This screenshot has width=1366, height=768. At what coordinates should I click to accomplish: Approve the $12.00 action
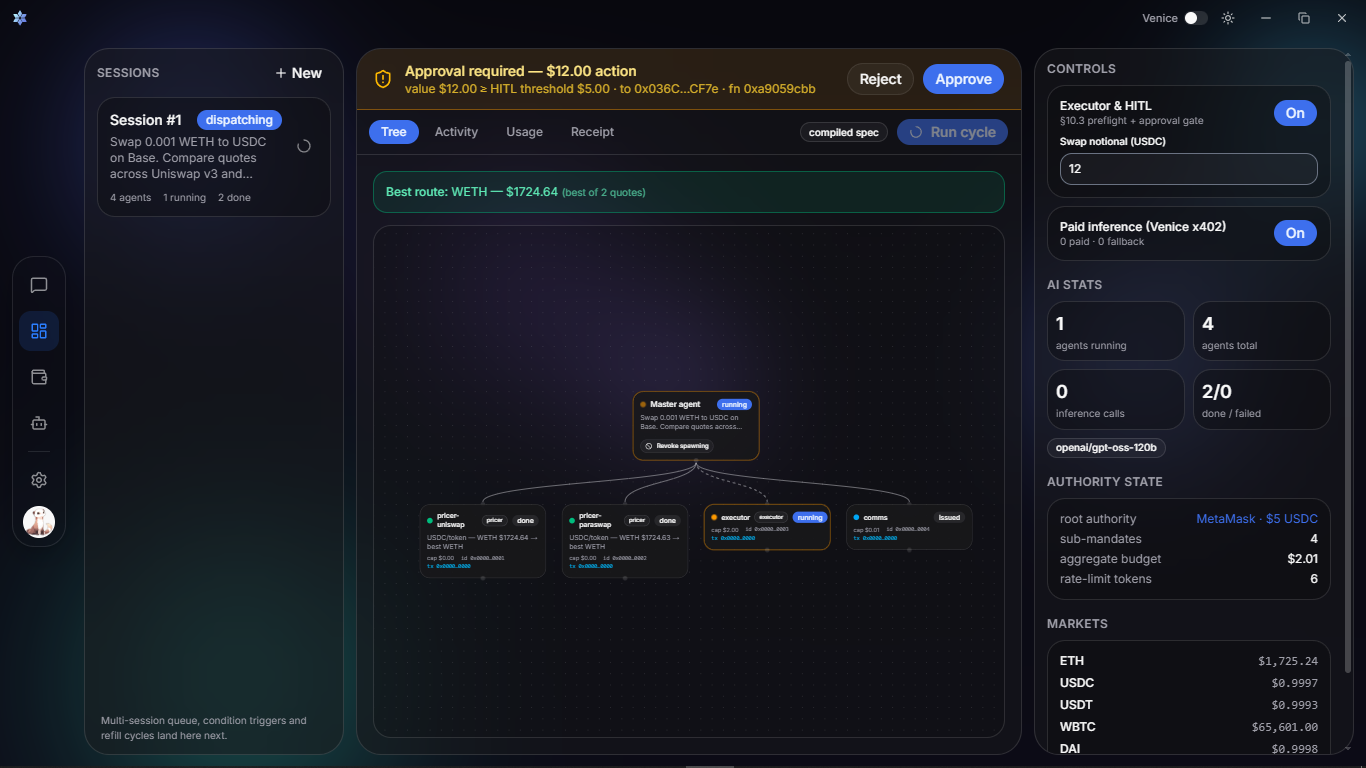tap(963, 79)
